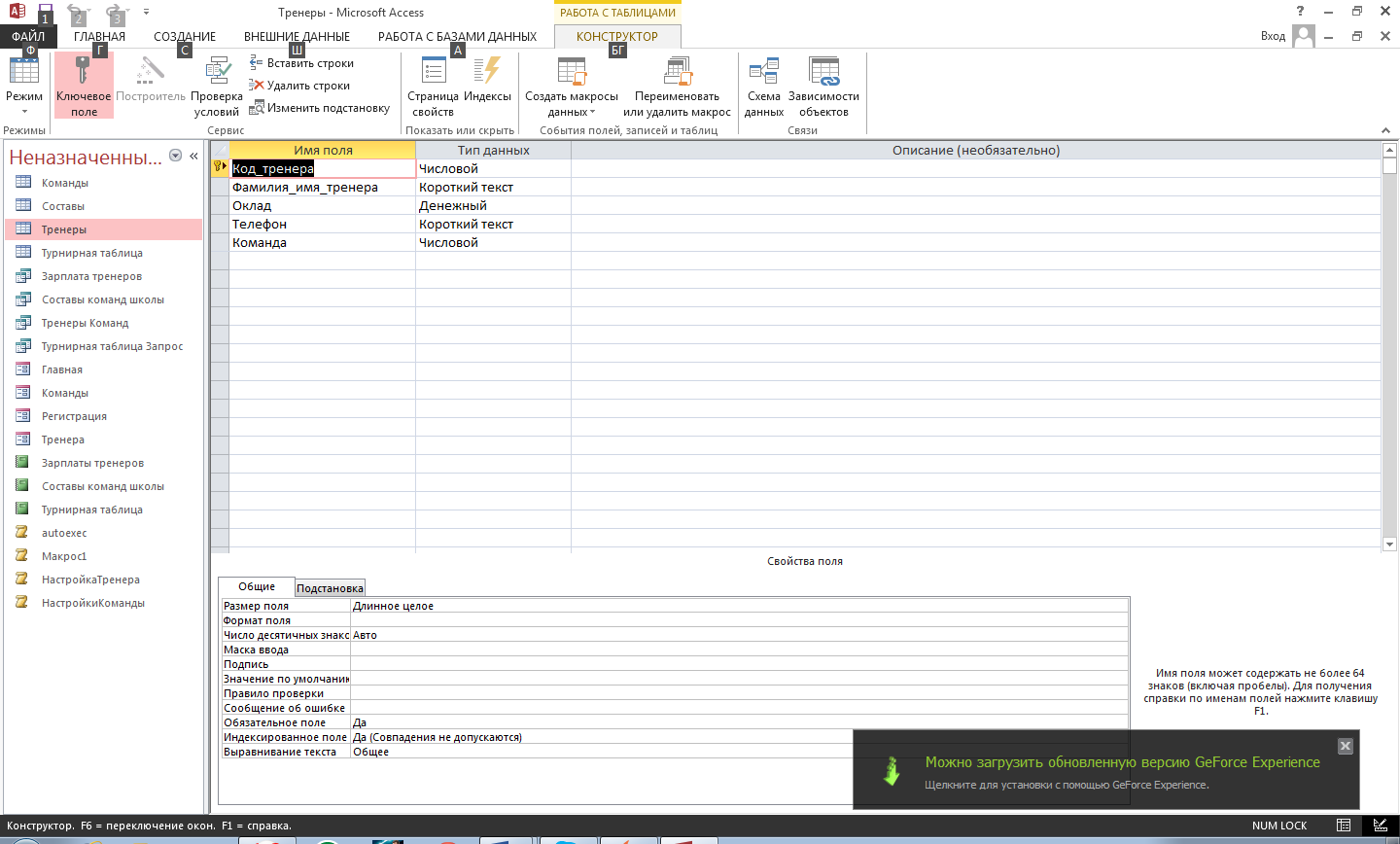Collapse the ribbon with the arrow
This screenshot has height=844, width=1400.
tap(1385, 130)
